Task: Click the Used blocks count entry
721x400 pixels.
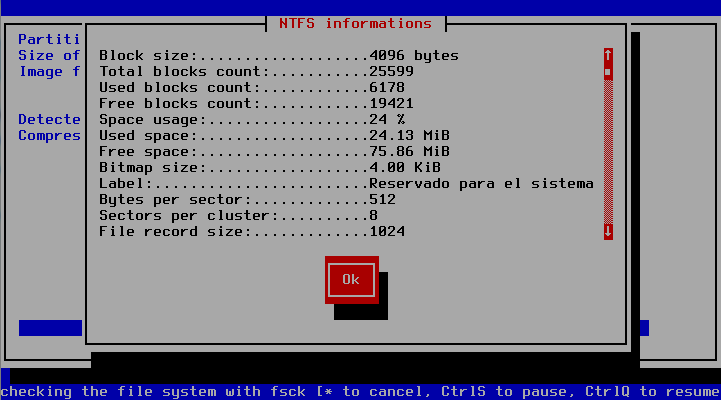Action: (x=252, y=88)
